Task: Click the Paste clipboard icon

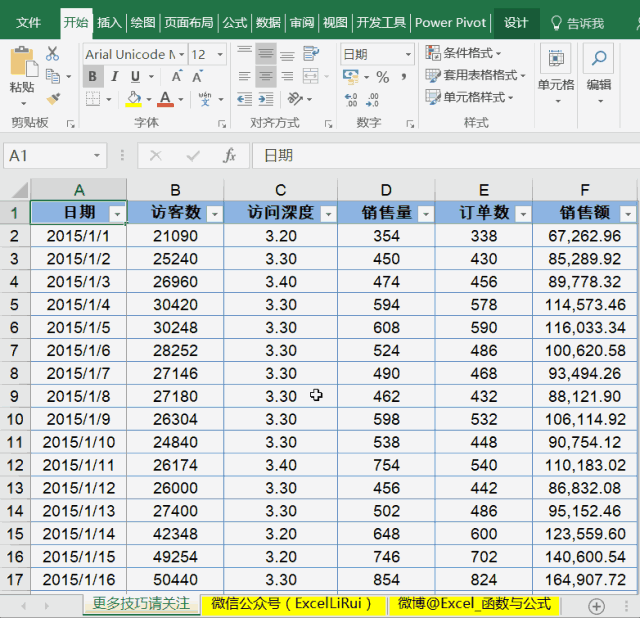Action: pyautogui.click(x=22, y=63)
